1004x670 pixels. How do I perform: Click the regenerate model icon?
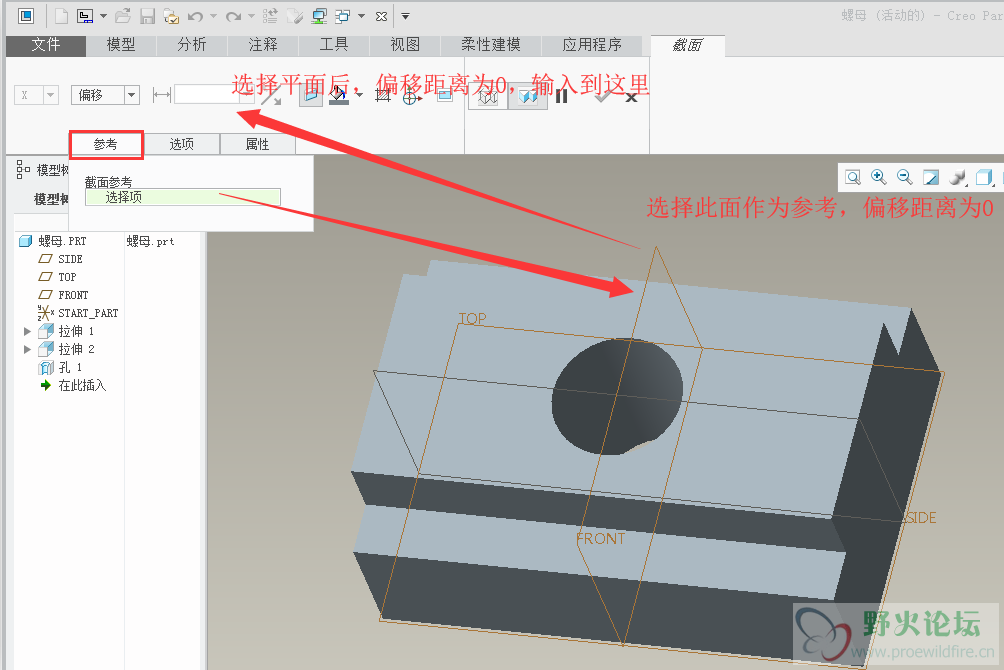(270, 16)
